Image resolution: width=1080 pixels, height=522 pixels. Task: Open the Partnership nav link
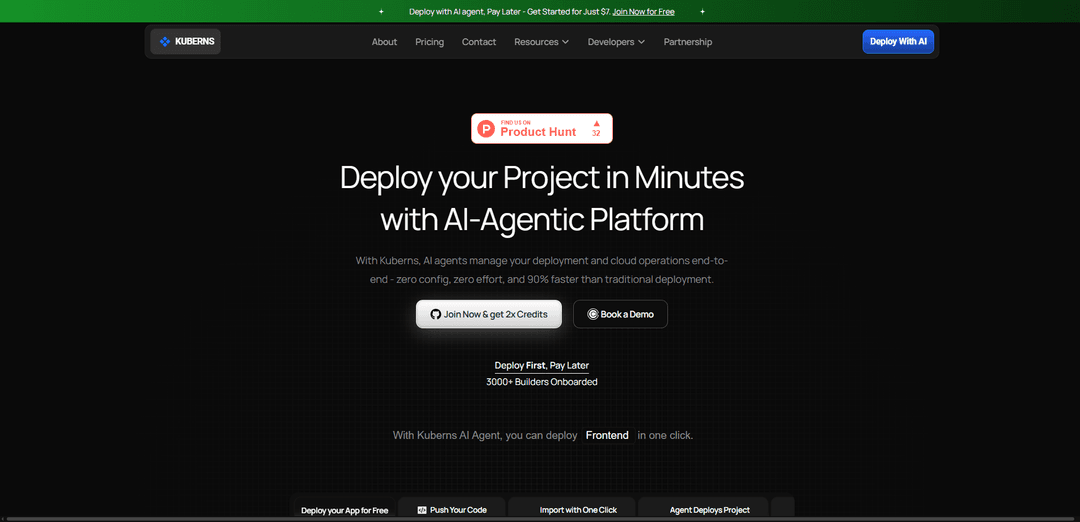[688, 42]
